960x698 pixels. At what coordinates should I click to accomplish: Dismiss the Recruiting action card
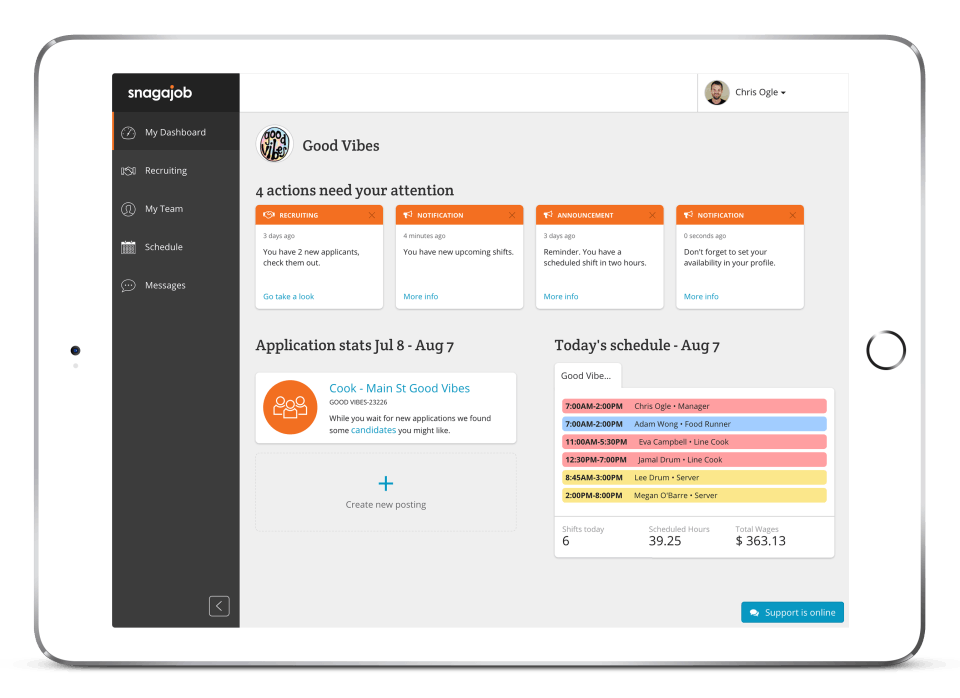click(372, 215)
